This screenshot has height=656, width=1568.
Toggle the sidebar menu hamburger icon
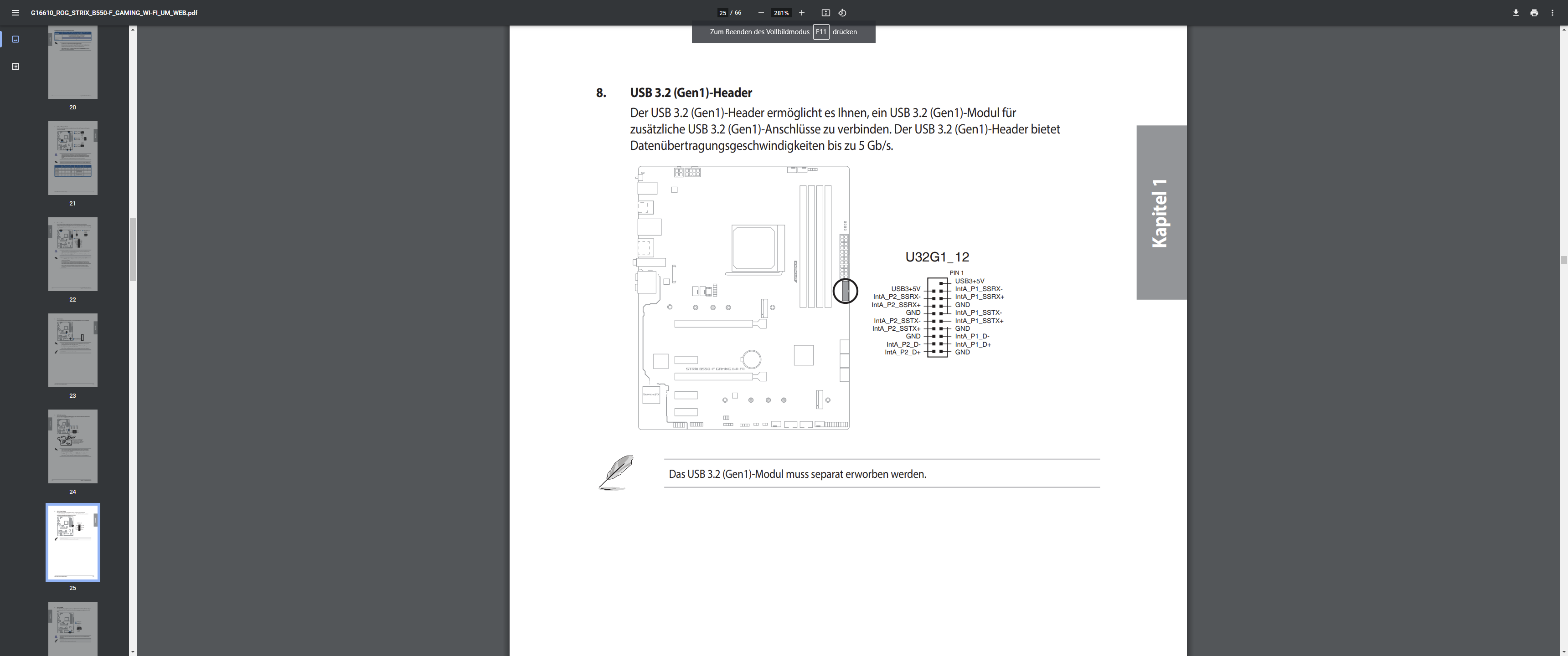click(15, 13)
